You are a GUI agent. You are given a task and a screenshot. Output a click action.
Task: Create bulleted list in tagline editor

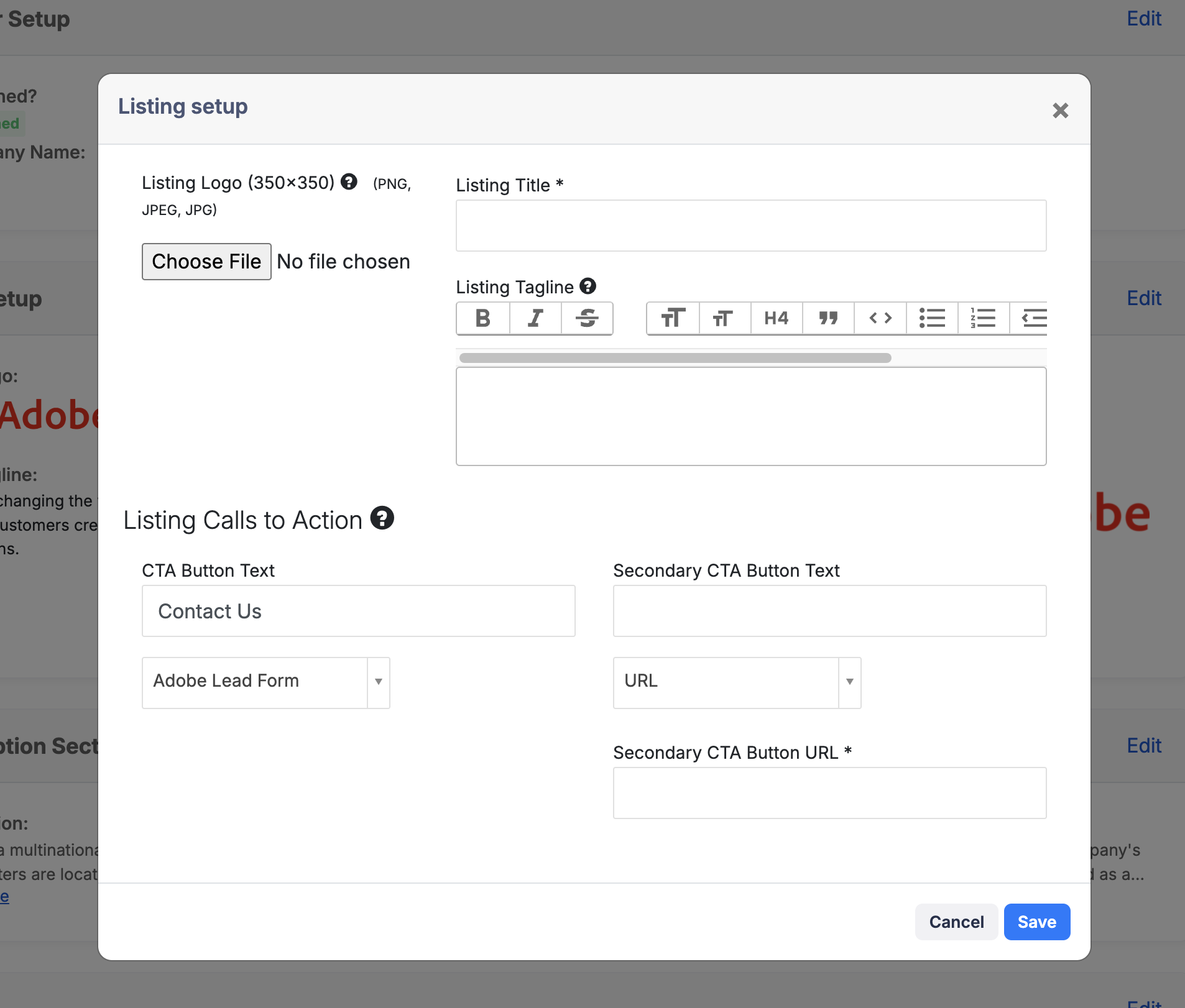pyautogui.click(x=932, y=318)
